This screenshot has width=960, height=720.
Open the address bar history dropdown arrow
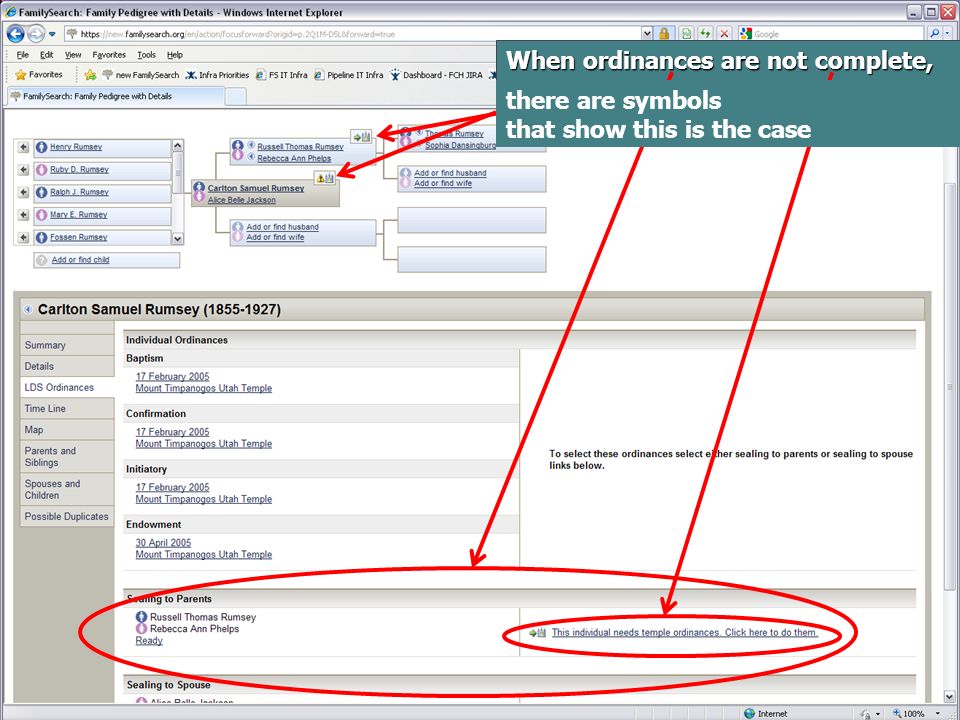[647, 34]
